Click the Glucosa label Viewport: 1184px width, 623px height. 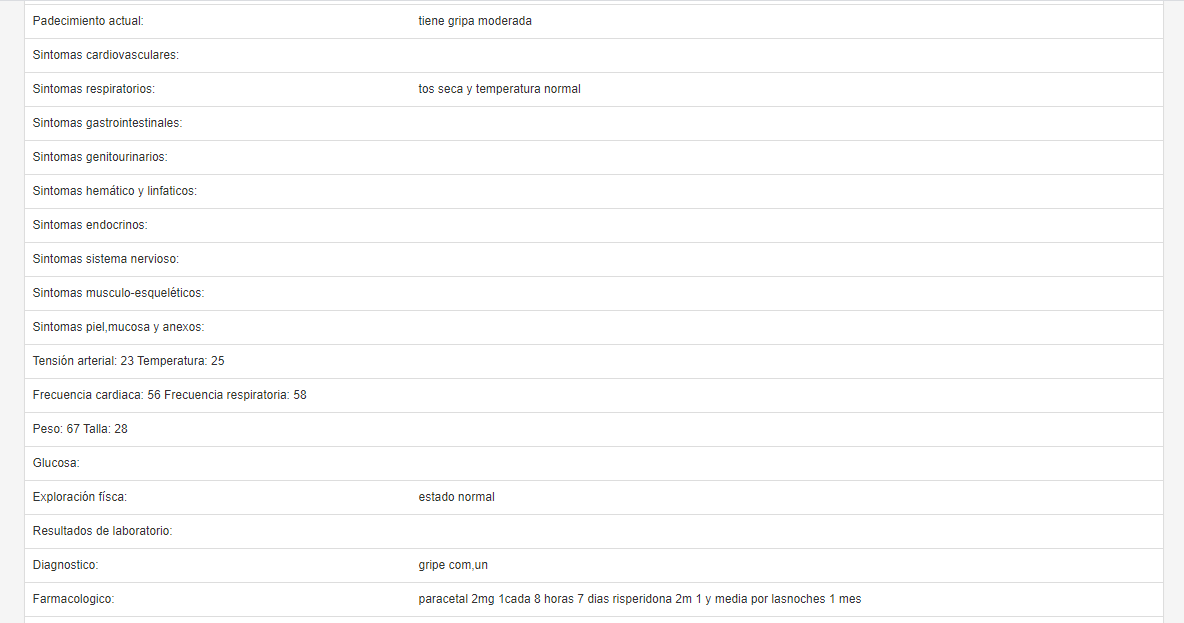click(56, 463)
